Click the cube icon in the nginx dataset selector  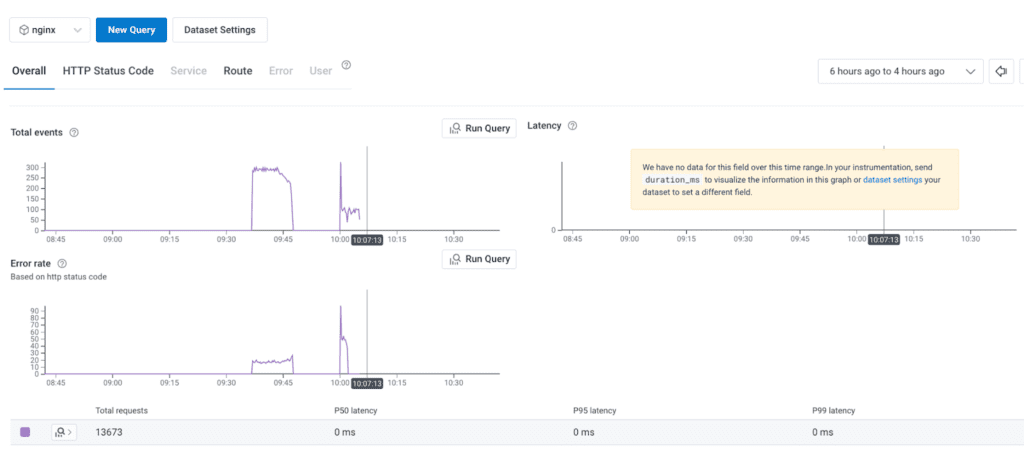[x=24, y=30]
